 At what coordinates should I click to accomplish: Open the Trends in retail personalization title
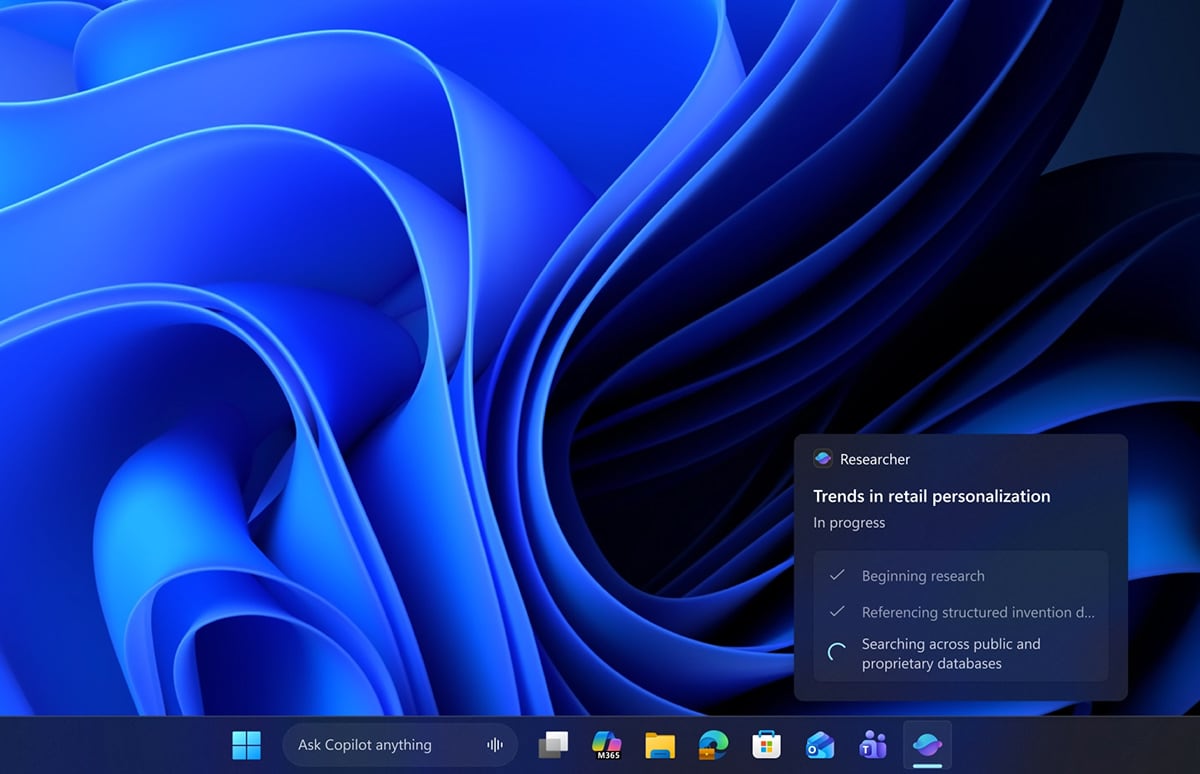[932, 496]
